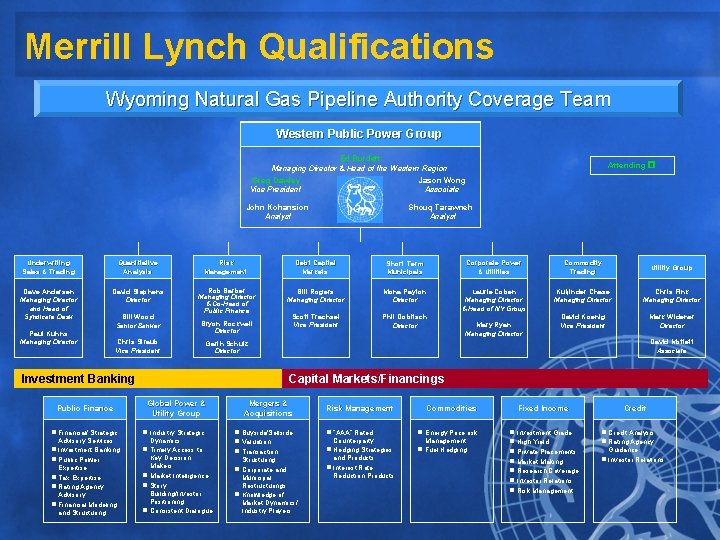Click the name Bill Rogers
Screen dimensions: 720x540
click(x=315, y=292)
